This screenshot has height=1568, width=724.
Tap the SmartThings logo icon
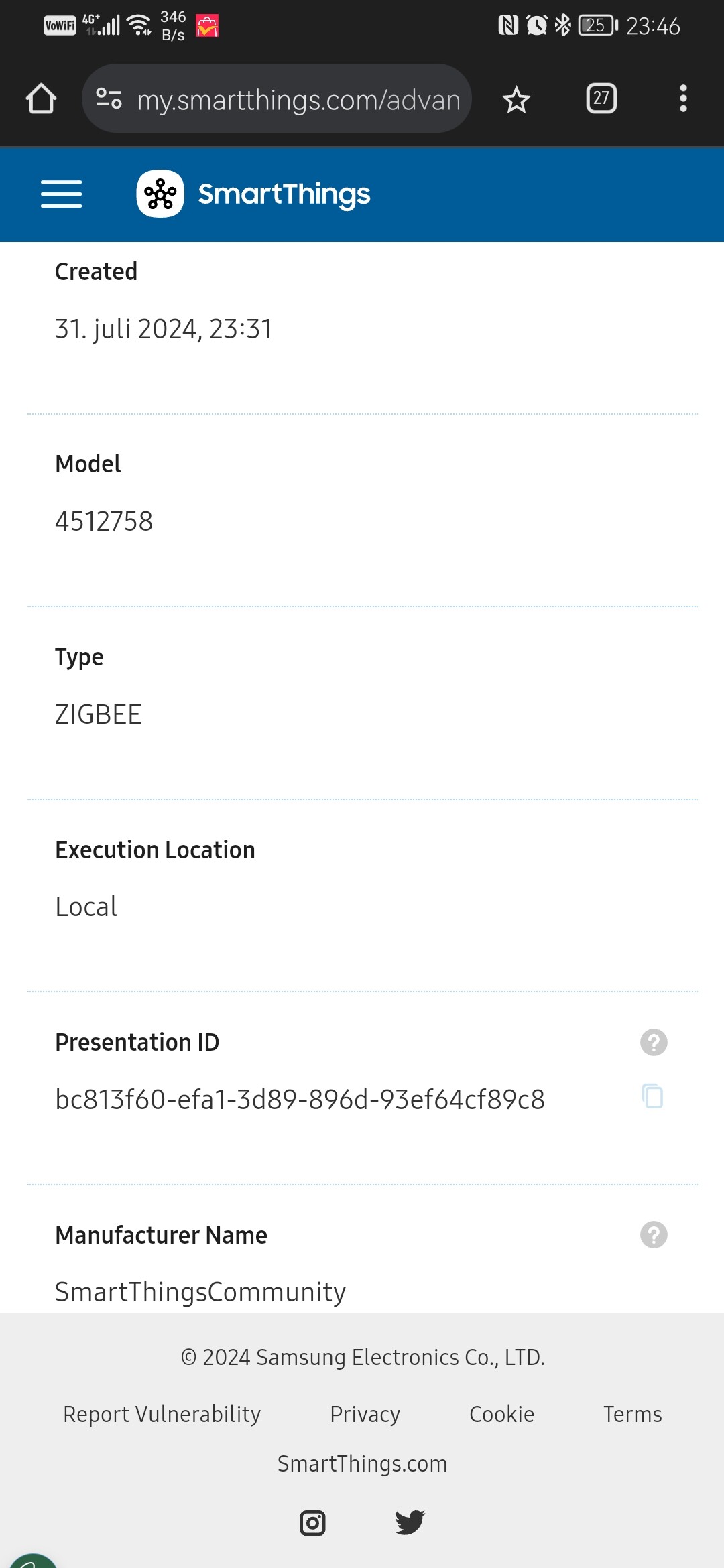click(x=160, y=194)
